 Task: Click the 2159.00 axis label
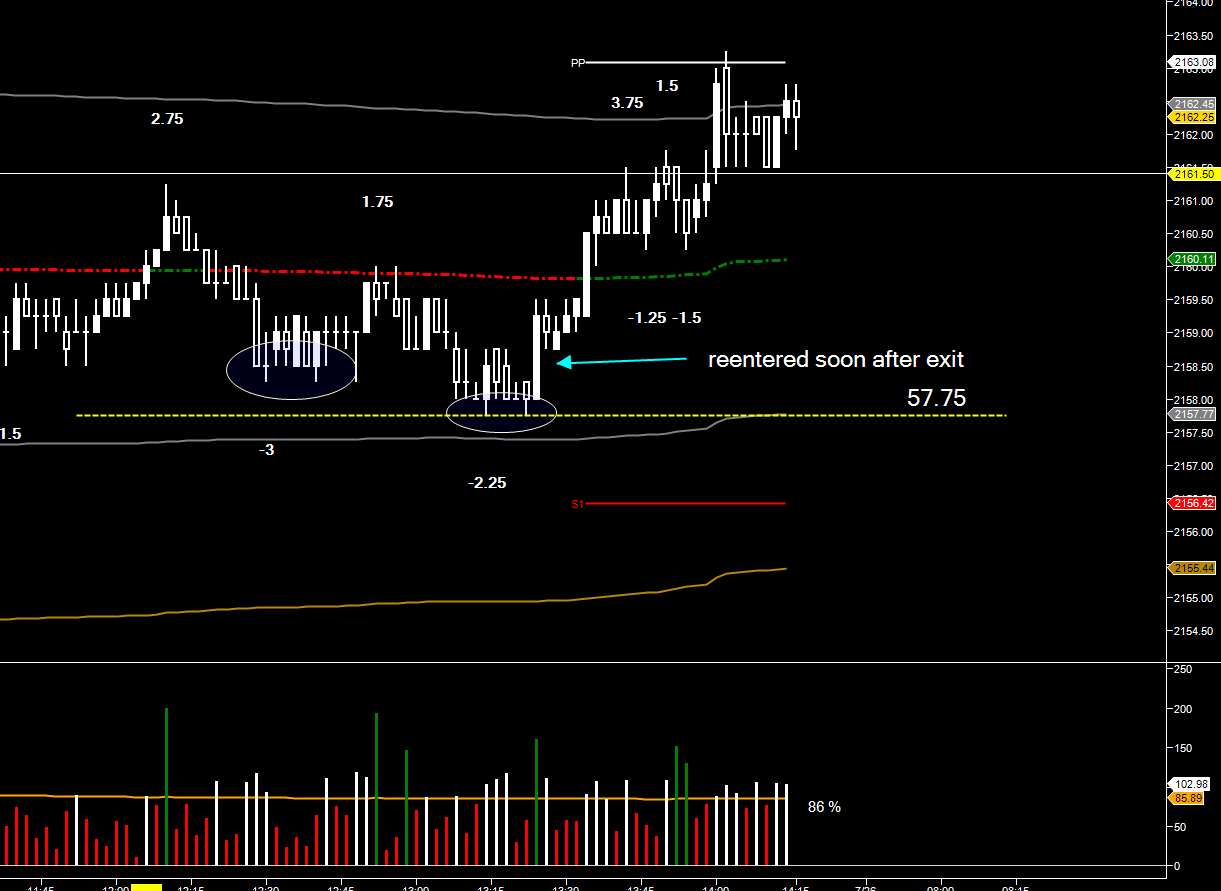1192,333
